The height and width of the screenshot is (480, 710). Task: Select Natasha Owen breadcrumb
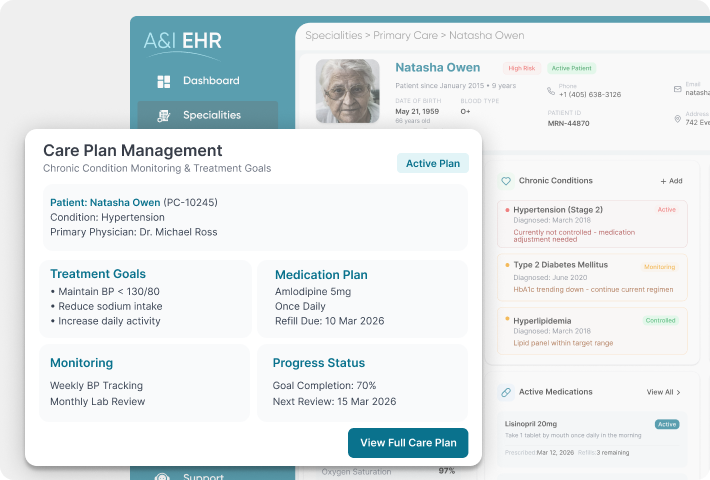pyautogui.click(x=486, y=35)
